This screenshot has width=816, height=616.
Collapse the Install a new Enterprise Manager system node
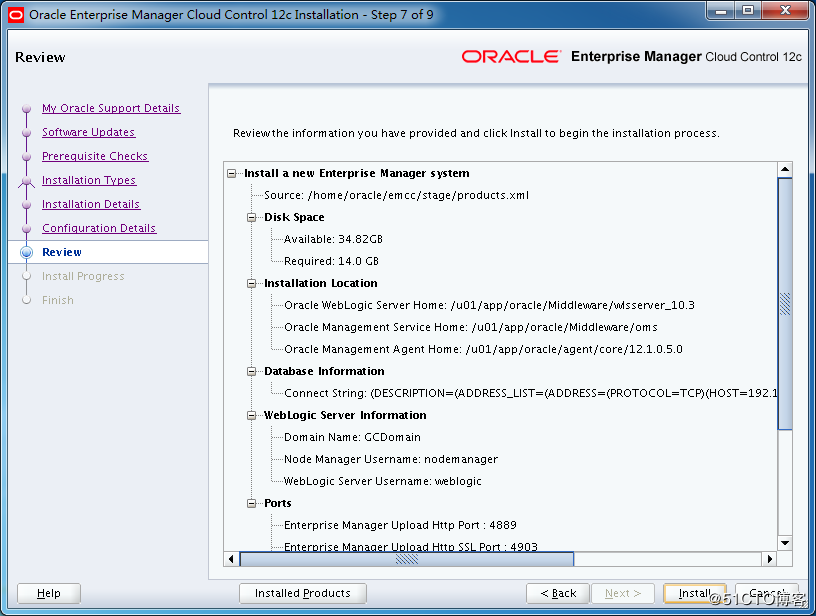tap(232, 173)
